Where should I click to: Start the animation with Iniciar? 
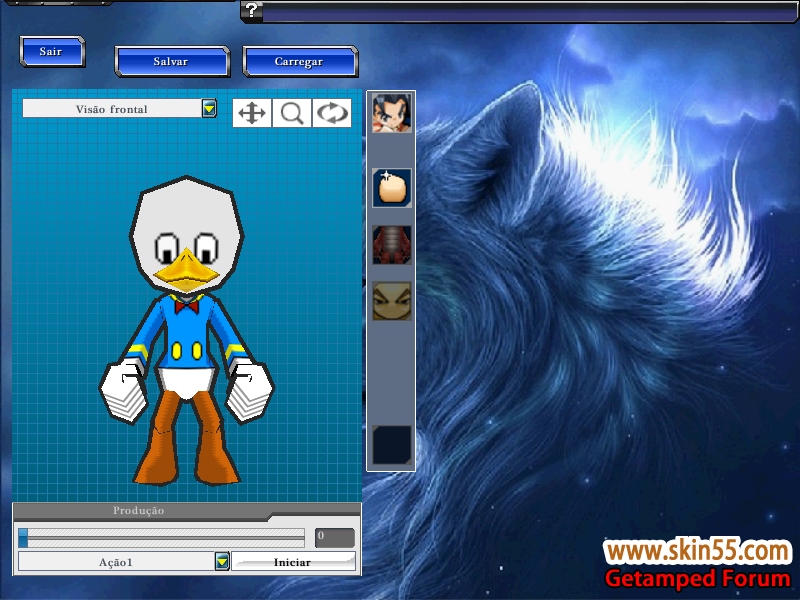coord(293,562)
